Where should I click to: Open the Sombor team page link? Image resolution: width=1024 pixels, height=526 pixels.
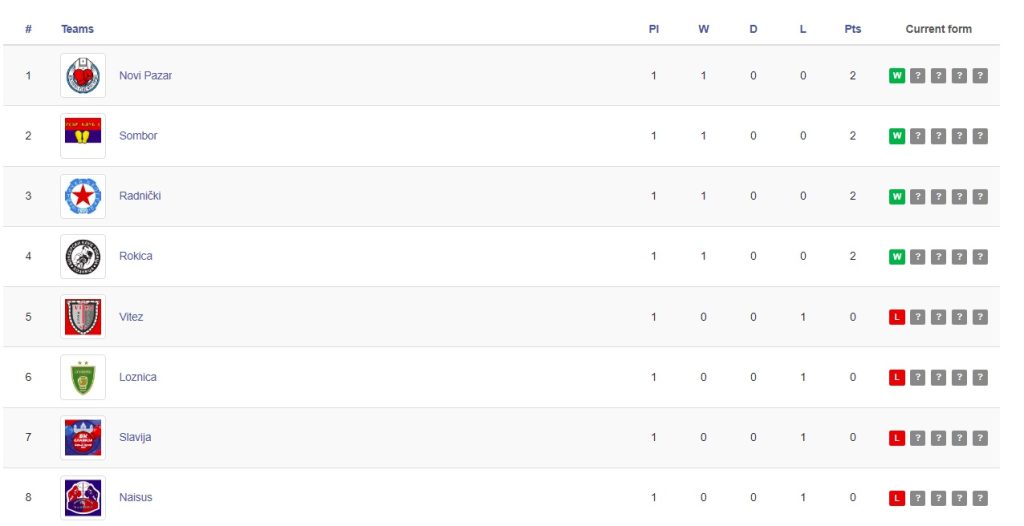click(138, 136)
